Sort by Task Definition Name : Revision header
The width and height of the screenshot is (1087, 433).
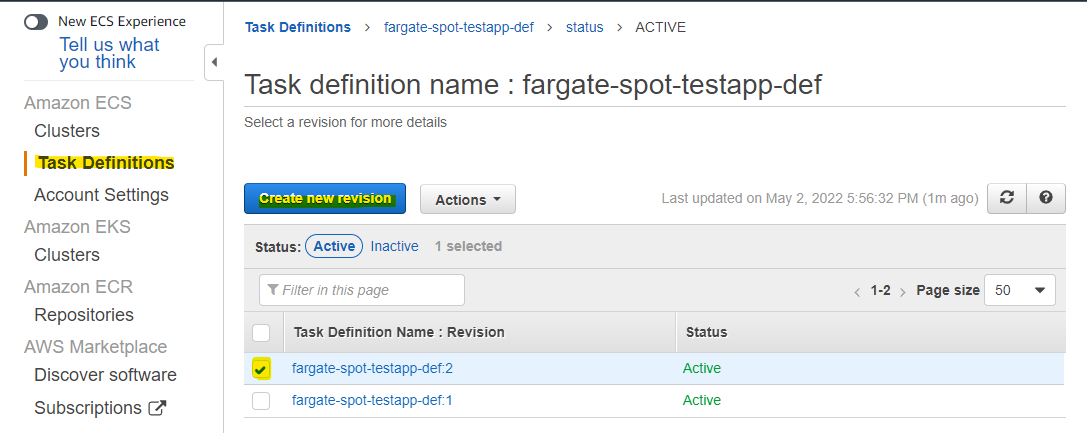click(399, 332)
